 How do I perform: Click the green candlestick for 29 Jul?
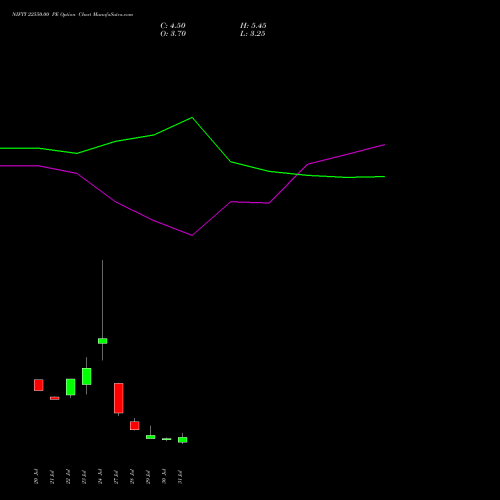click(151, 437)
